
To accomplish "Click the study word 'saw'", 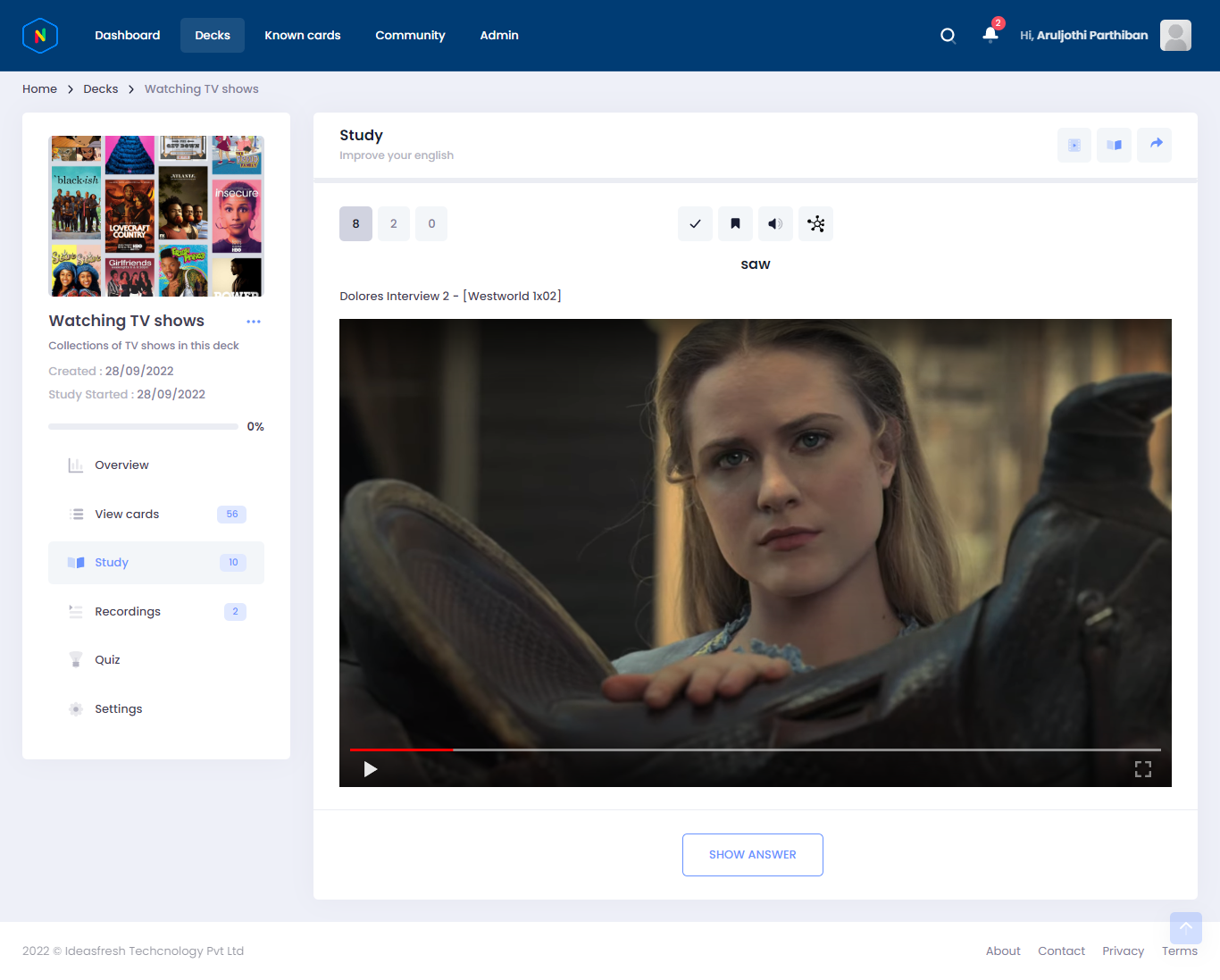I will point(756,264).
